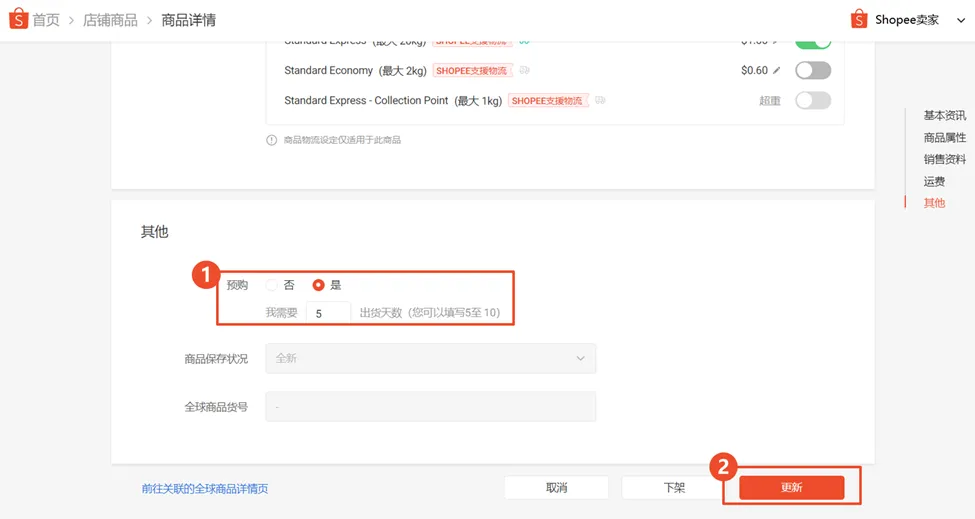Open the Shopee logo at top-left

pyautogui.click(x=19, y=19)
